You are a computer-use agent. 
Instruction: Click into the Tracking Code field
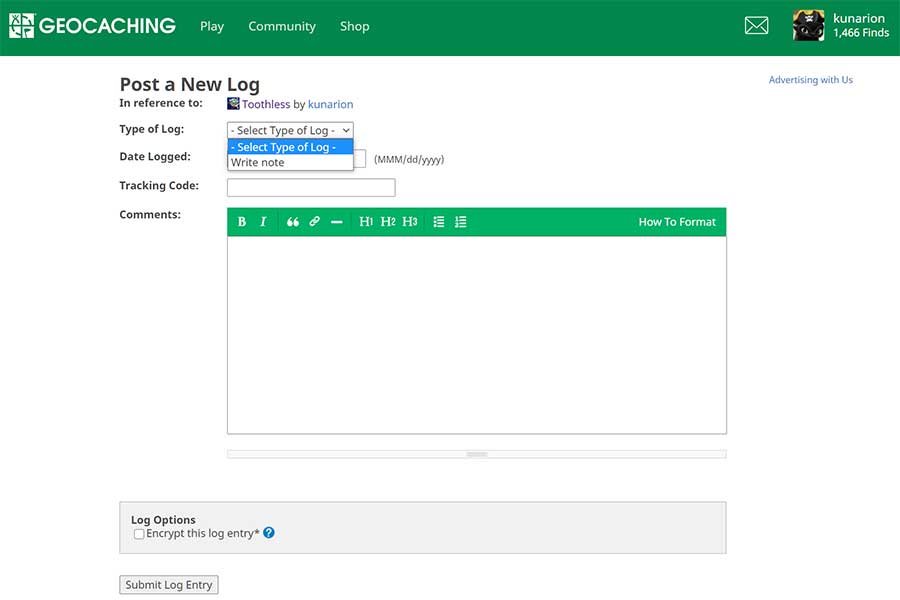coord(311,187)
